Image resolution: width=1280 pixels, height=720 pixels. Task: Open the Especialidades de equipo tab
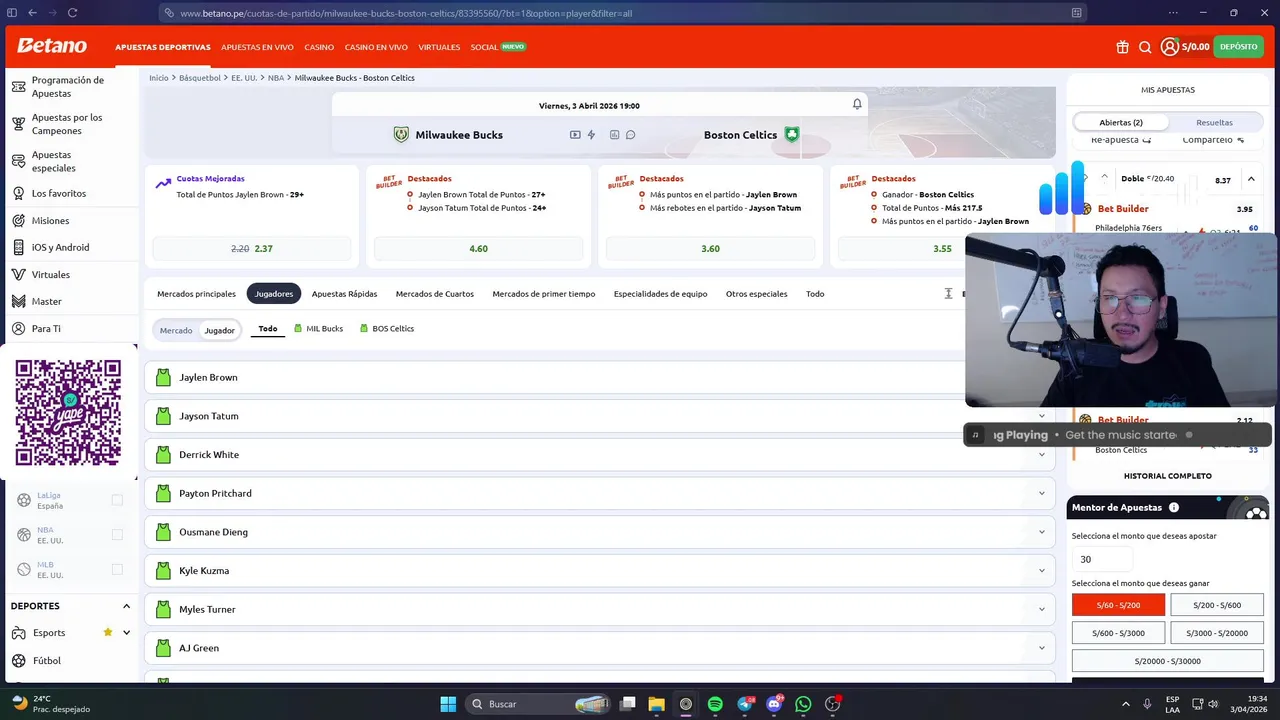coord(660,294)
